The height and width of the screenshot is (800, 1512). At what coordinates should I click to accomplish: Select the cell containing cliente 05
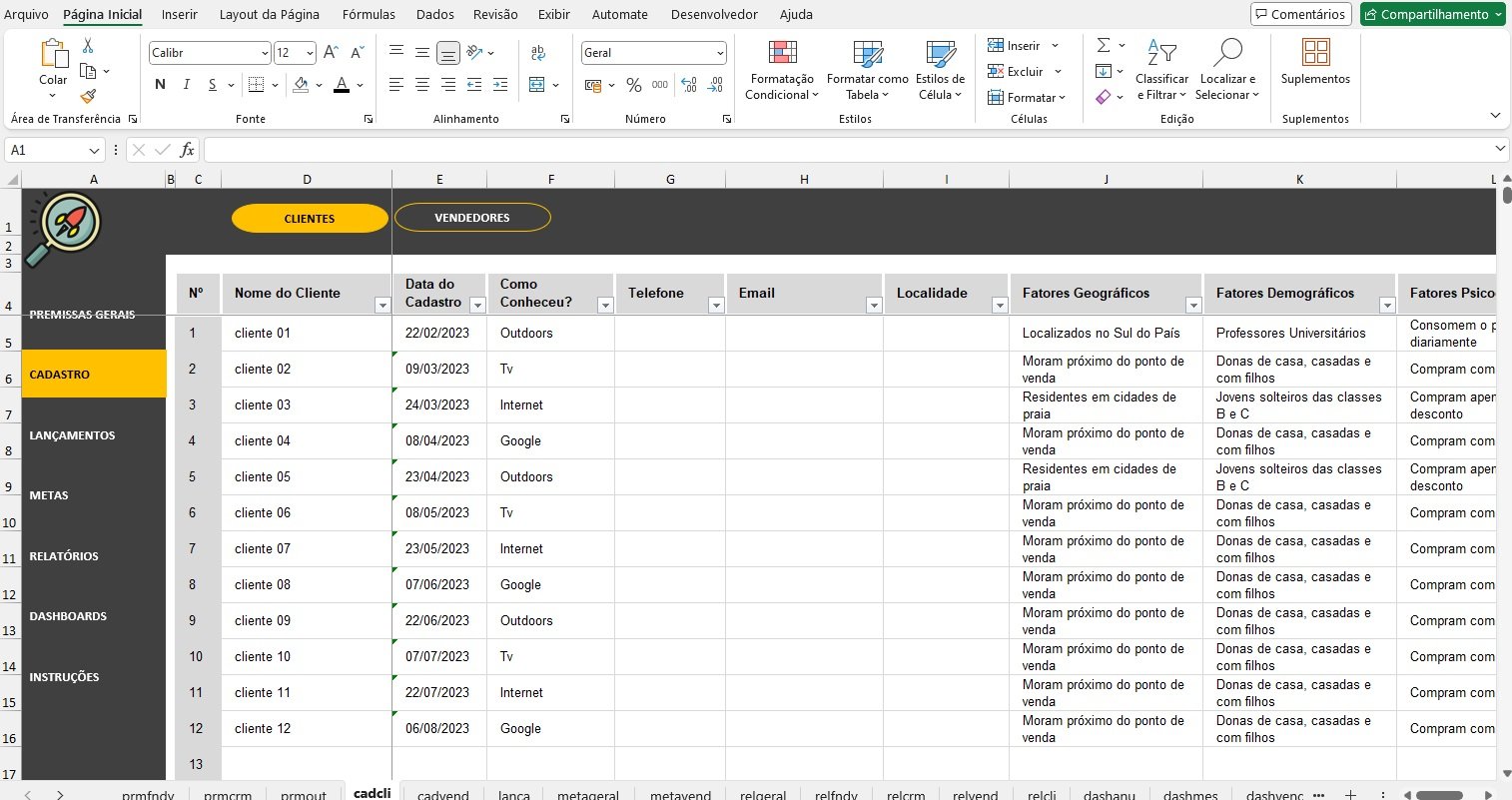click(x=307, y=477)
